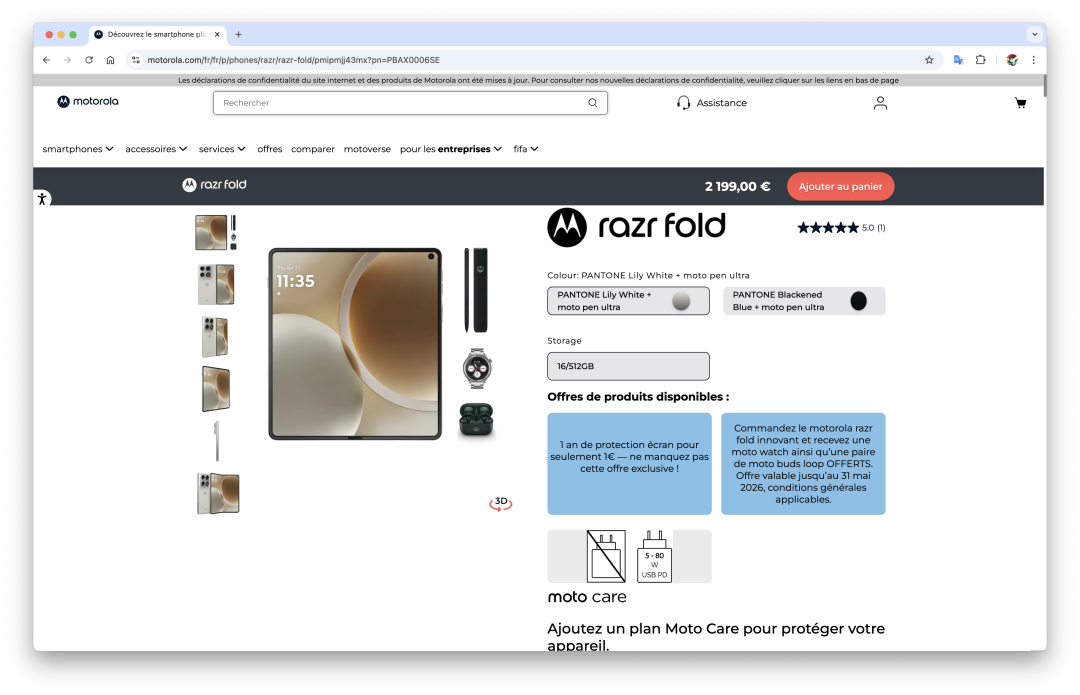Click the search magnifier icon
Screen dimensions: 1080x695
click(x=592, y=103)
